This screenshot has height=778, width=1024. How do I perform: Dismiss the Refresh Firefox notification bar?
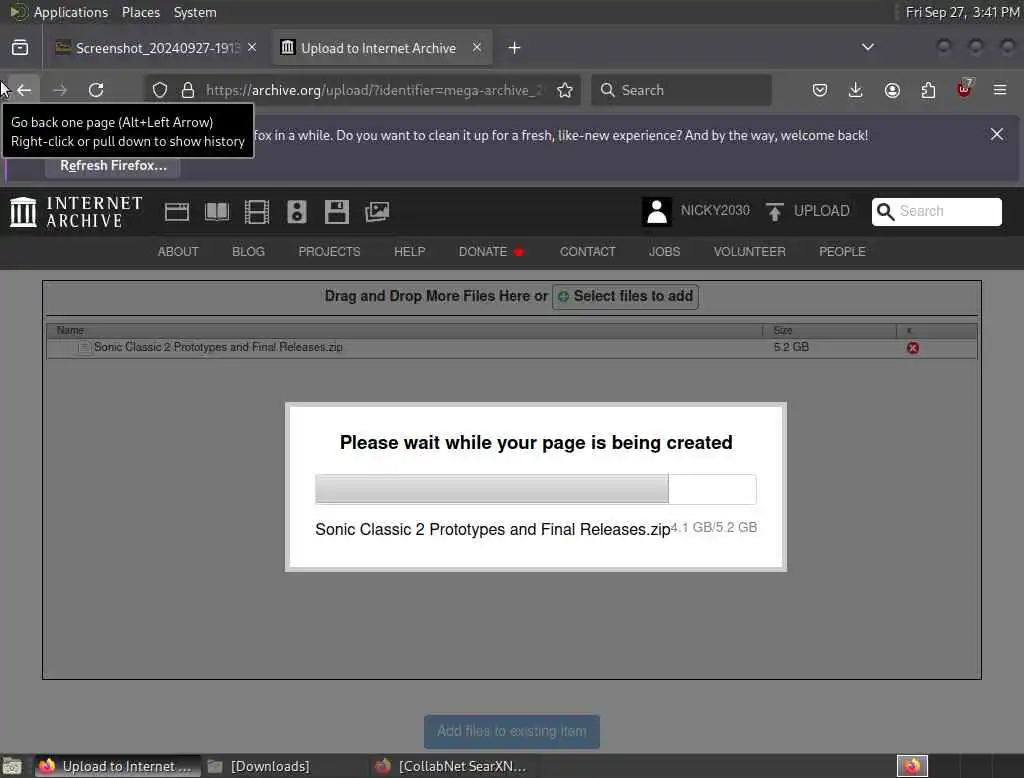[x=997, y=135]
